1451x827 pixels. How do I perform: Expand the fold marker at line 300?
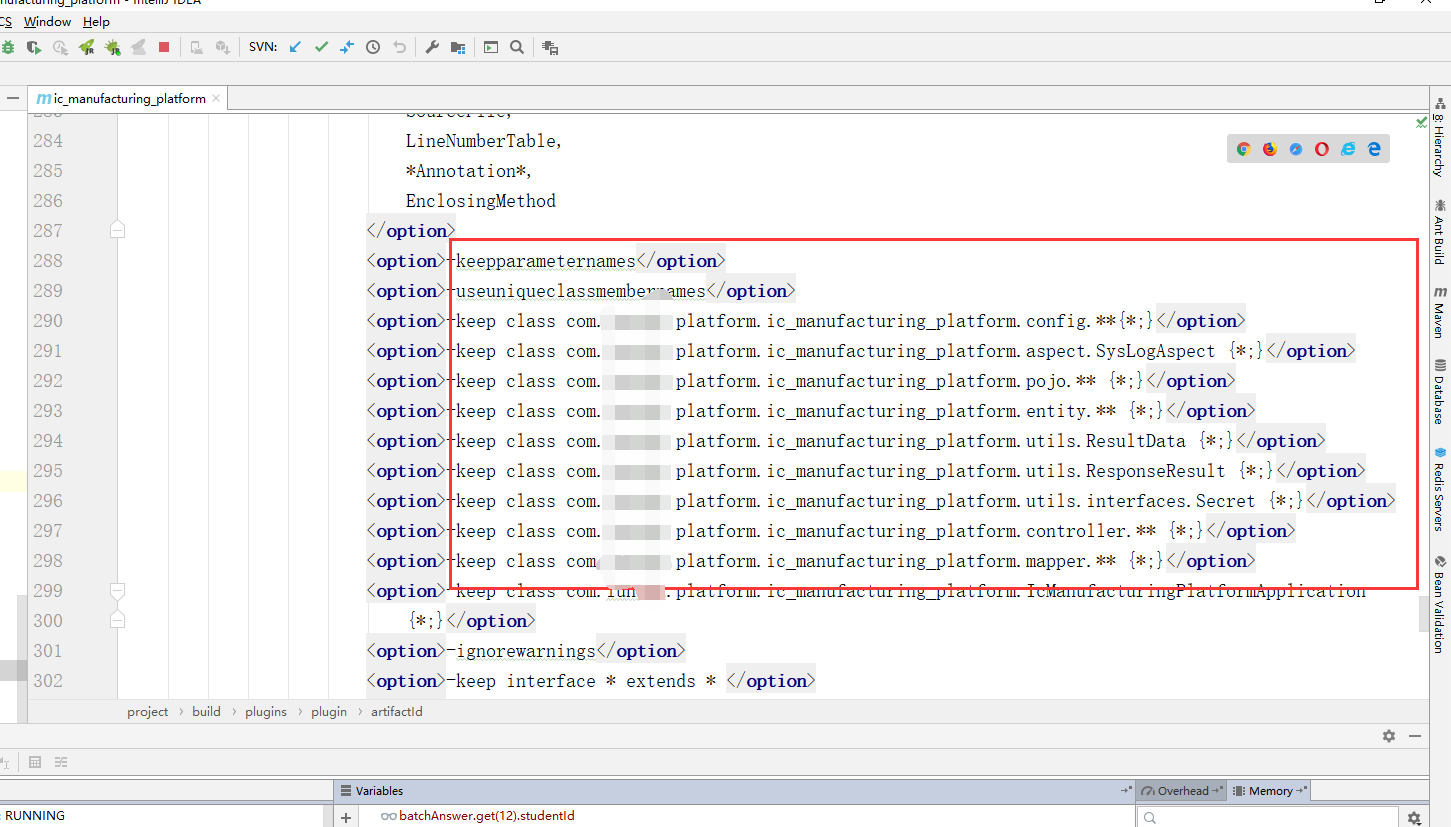pyautogui.click(x=117, y=620)
